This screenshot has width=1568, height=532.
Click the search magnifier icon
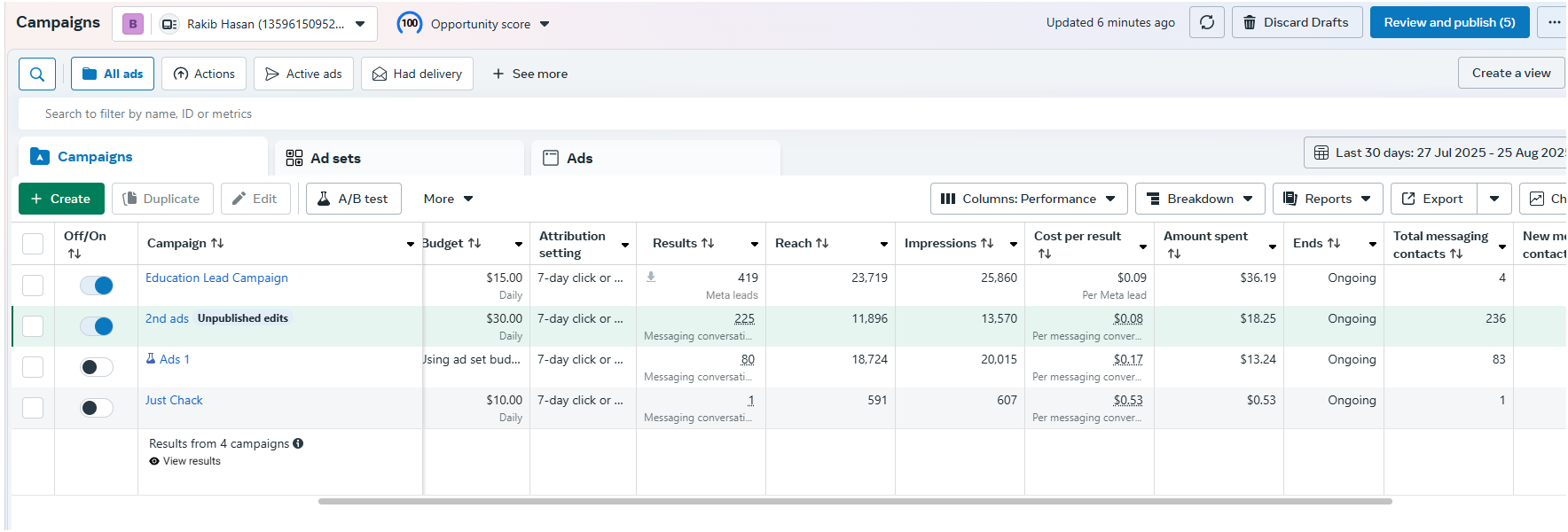click(x=37, y=74)
